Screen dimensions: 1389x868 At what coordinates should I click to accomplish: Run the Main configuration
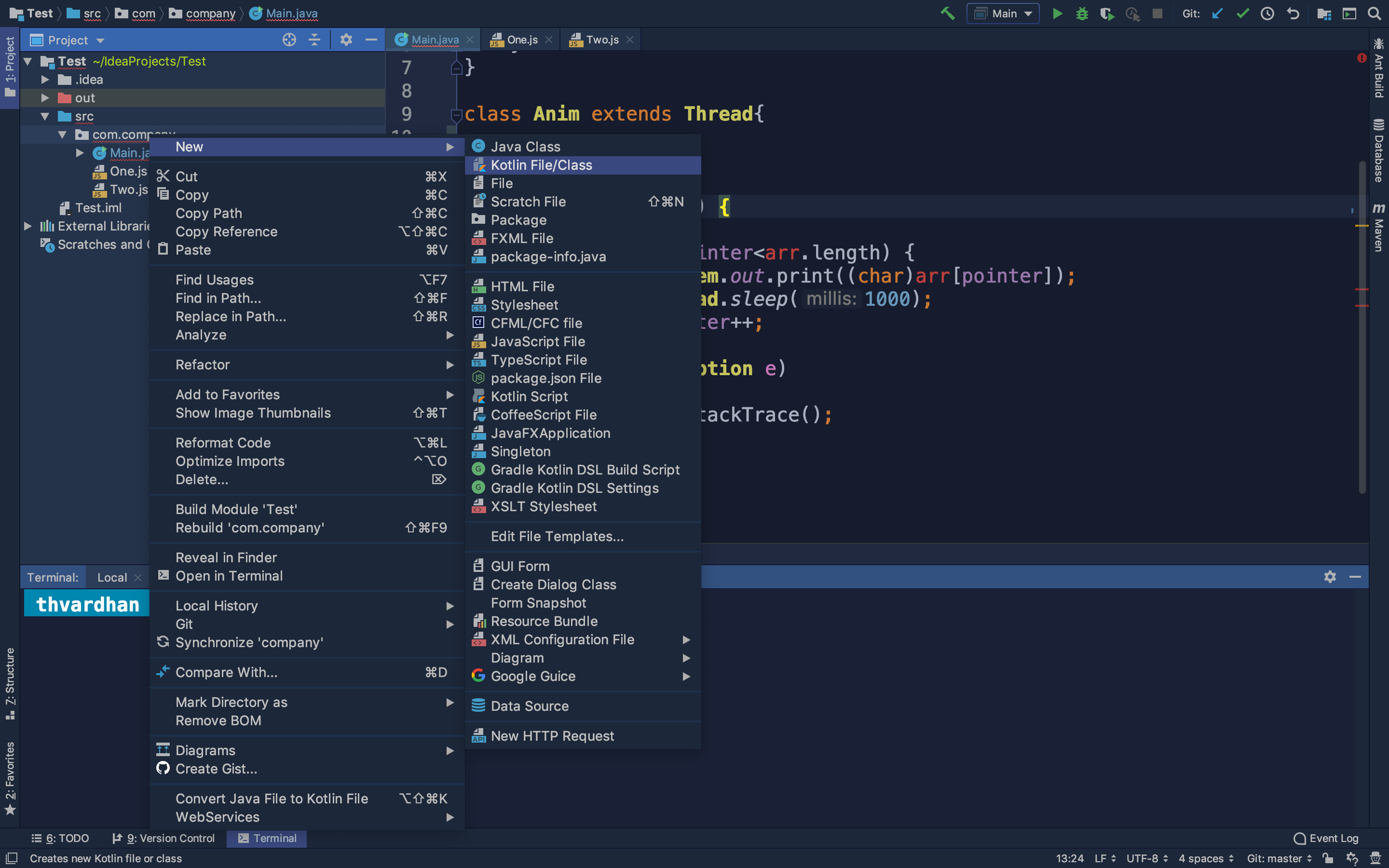tap(1057, 13)
